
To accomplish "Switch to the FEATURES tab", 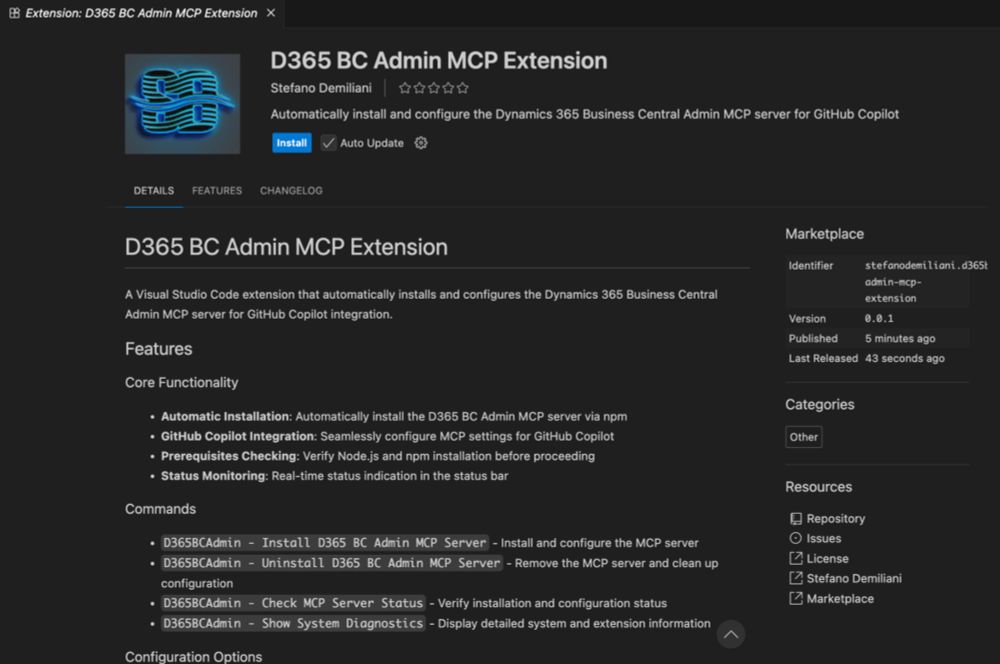I will click(217, 191).
